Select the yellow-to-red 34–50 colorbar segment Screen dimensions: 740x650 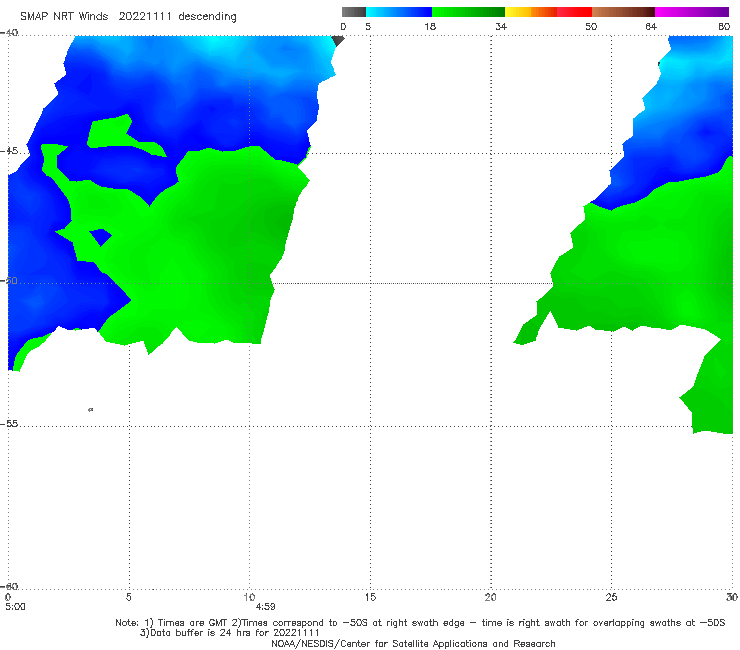(x=548, y=12)
